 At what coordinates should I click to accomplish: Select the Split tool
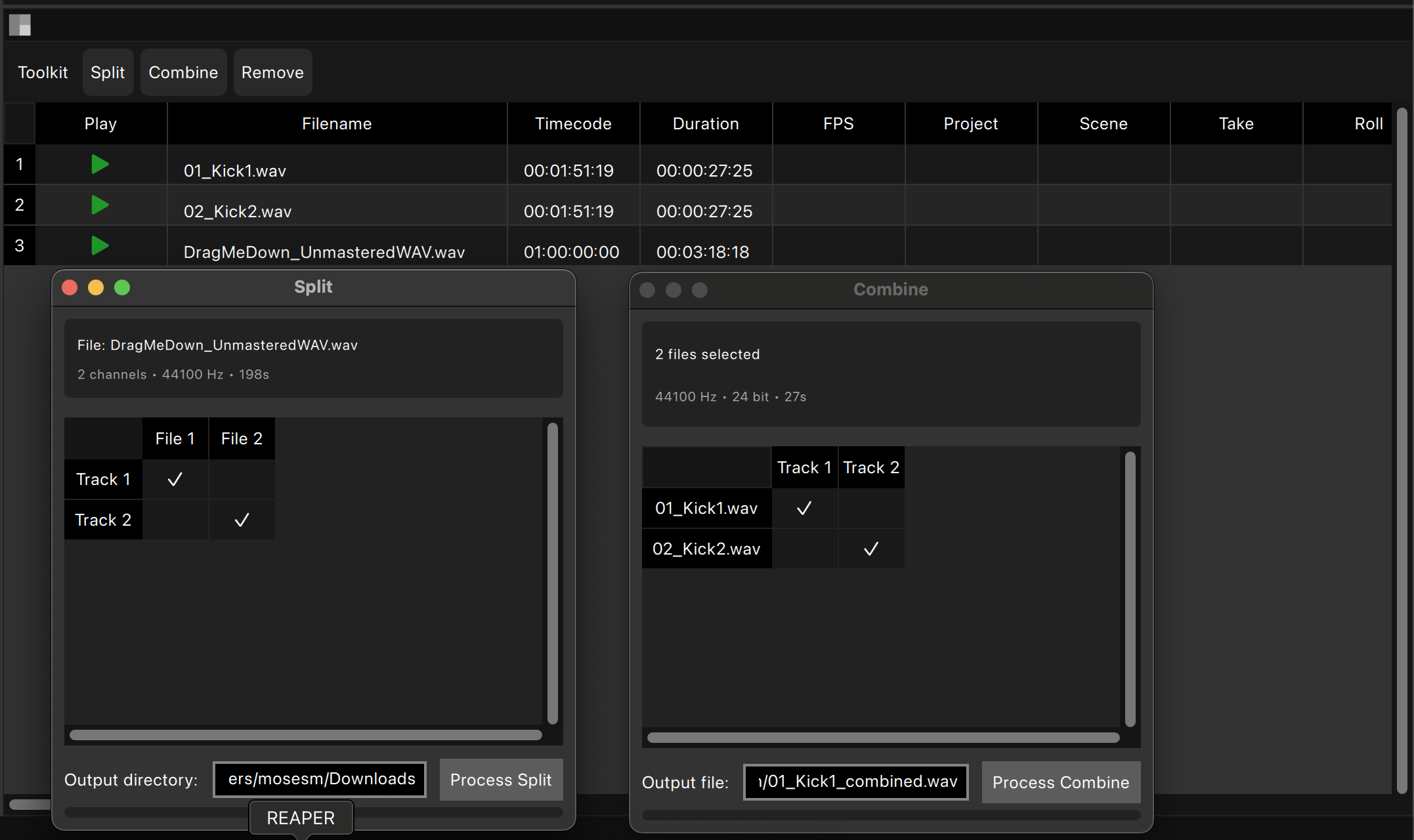[108, 72]
